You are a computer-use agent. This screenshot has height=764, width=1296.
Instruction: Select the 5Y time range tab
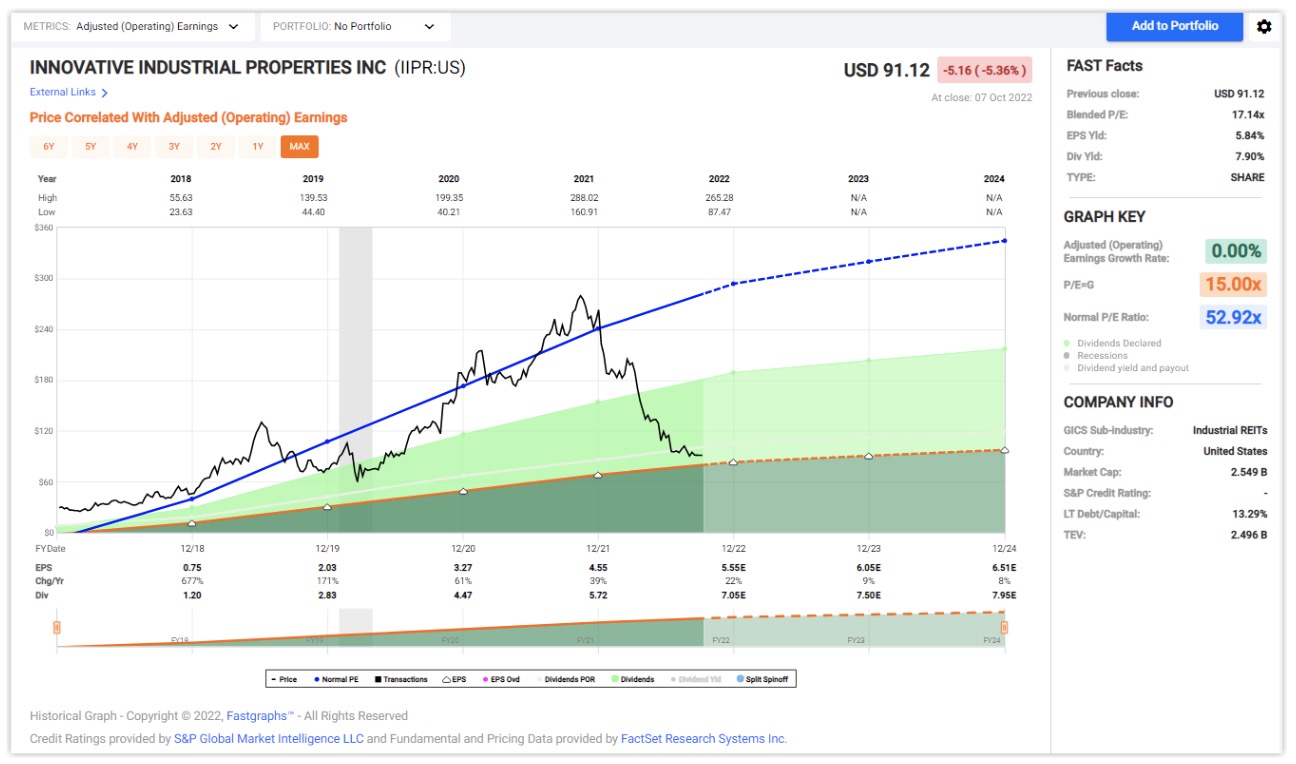[90, 147]
